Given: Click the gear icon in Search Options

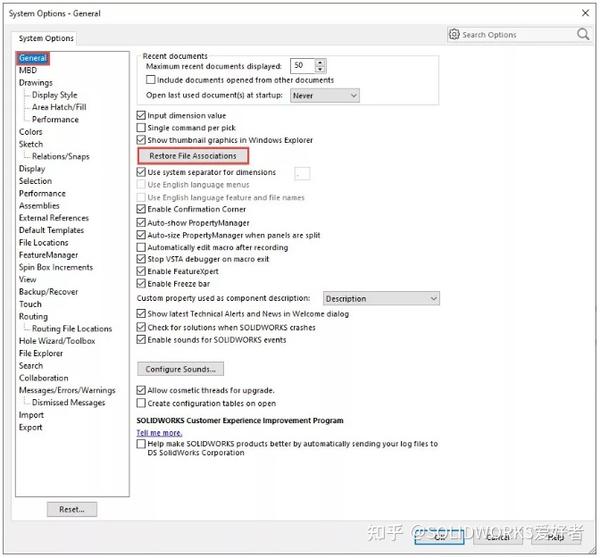Looking at the screenshot, I should coord(454,34).
